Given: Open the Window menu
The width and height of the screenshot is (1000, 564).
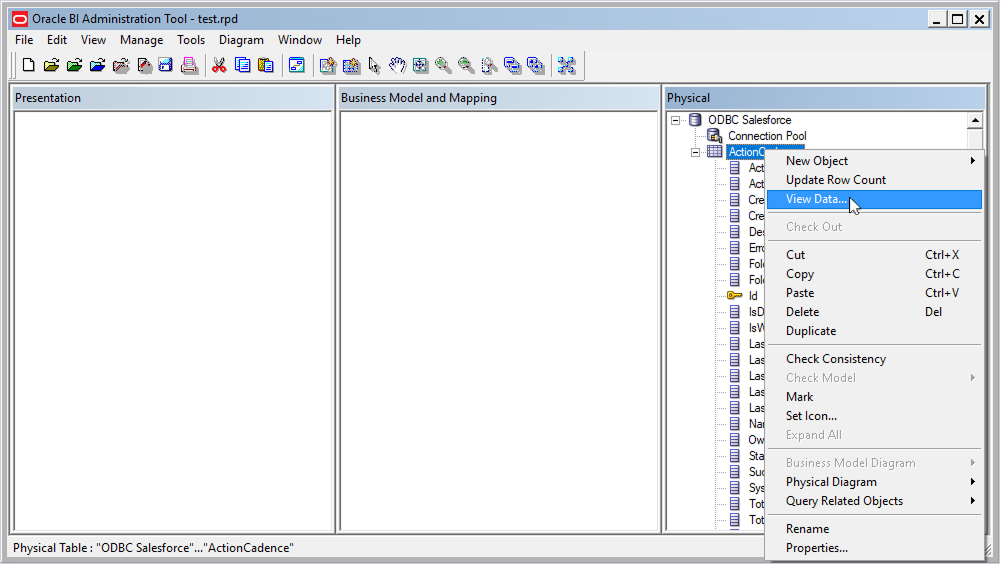Looking at the screenshot, I should [x=300, y=40].
